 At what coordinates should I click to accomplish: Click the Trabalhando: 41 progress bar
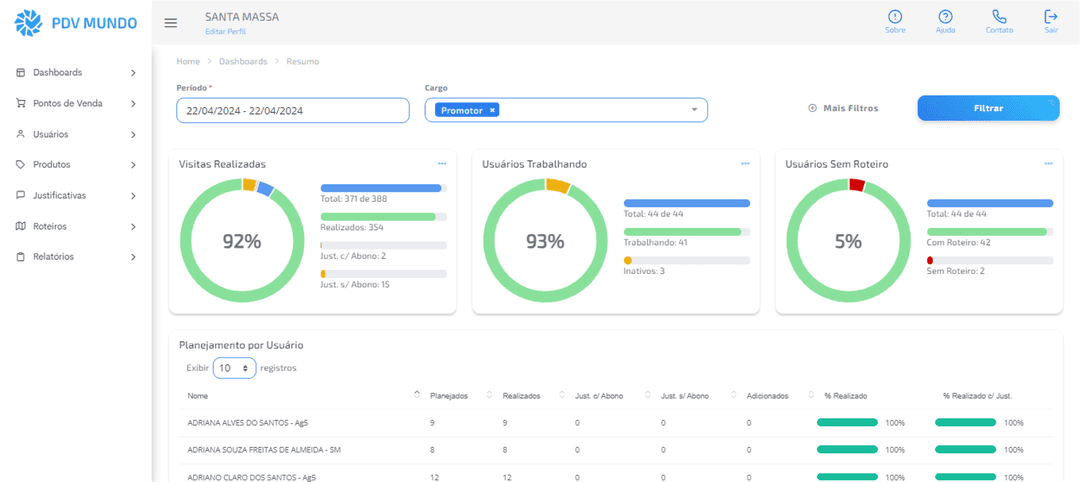[x=687, y=232]
